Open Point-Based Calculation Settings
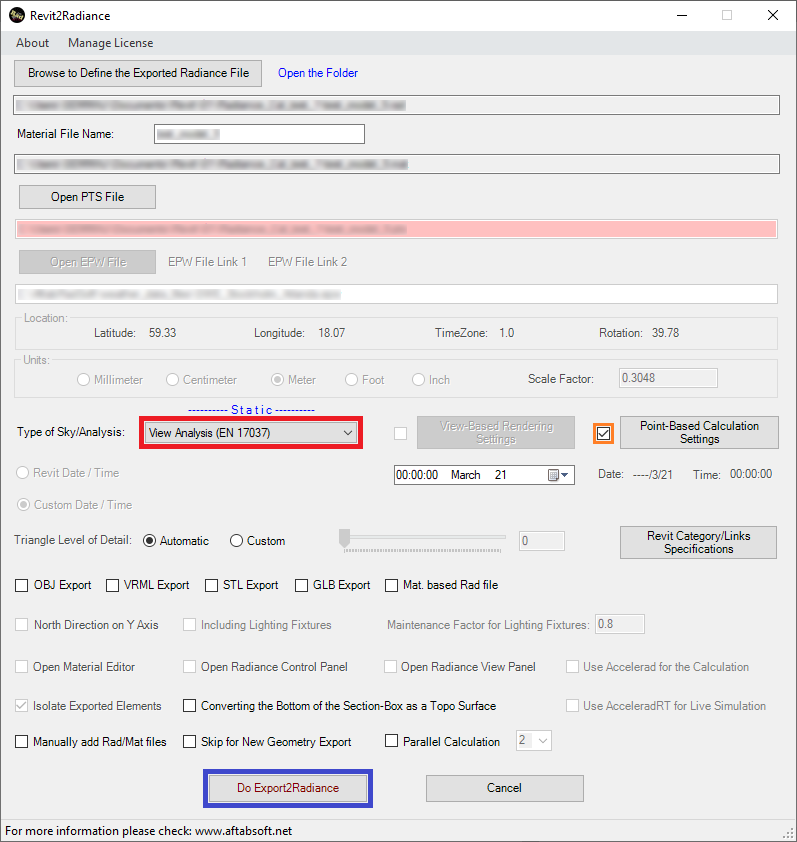This screenshot has height=842, width=797. (x=699, y=432)
